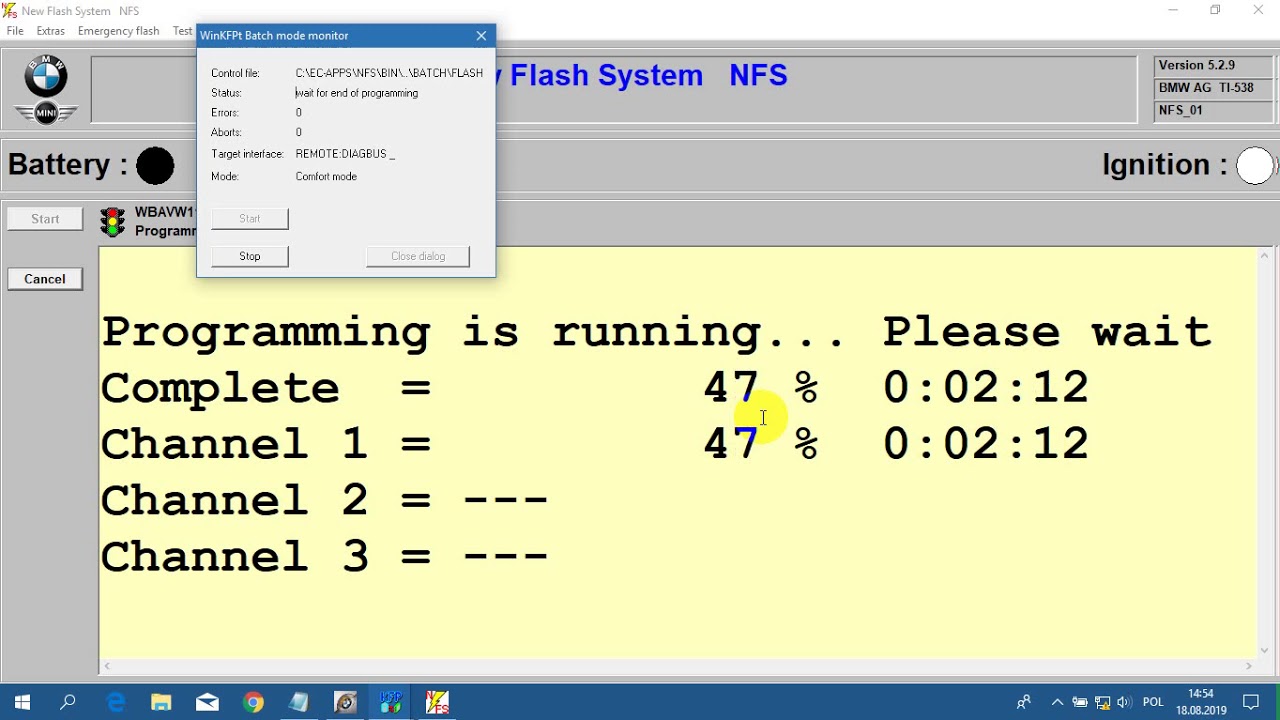Click the NFS Start button on left

point(45,219)
